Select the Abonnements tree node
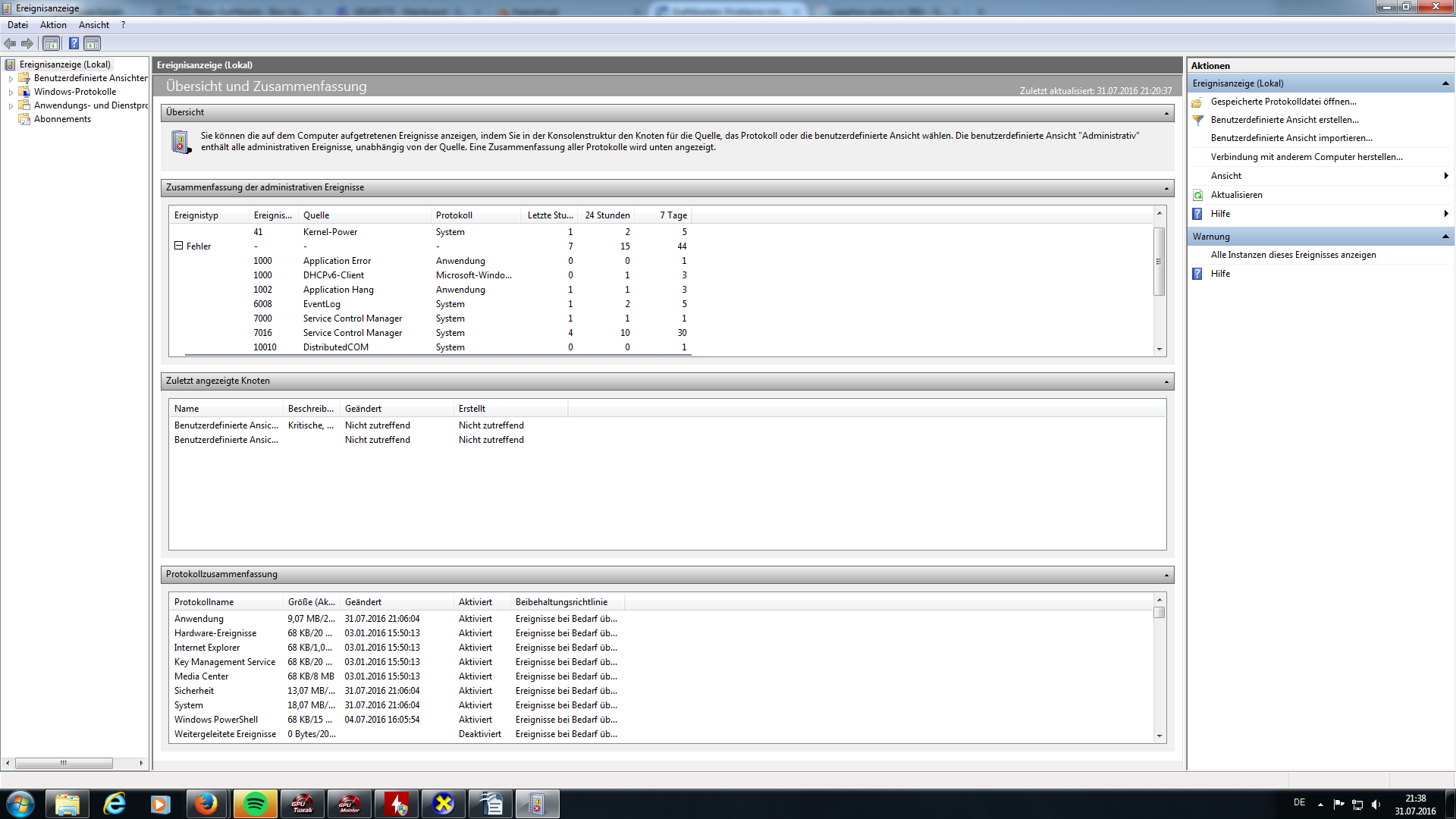 point(62,119)
